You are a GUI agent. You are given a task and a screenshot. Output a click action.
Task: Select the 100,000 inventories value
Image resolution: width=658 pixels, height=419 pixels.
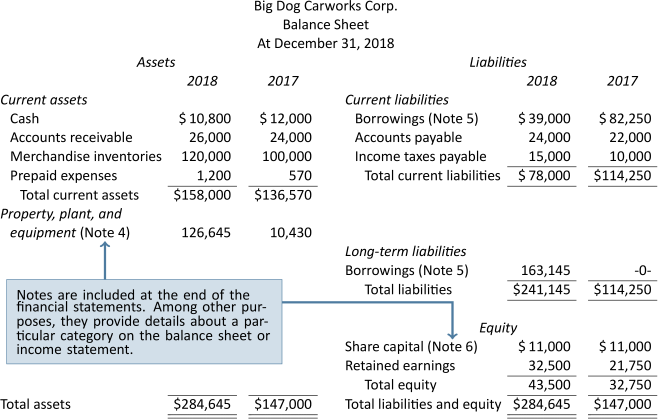point(287,157)
